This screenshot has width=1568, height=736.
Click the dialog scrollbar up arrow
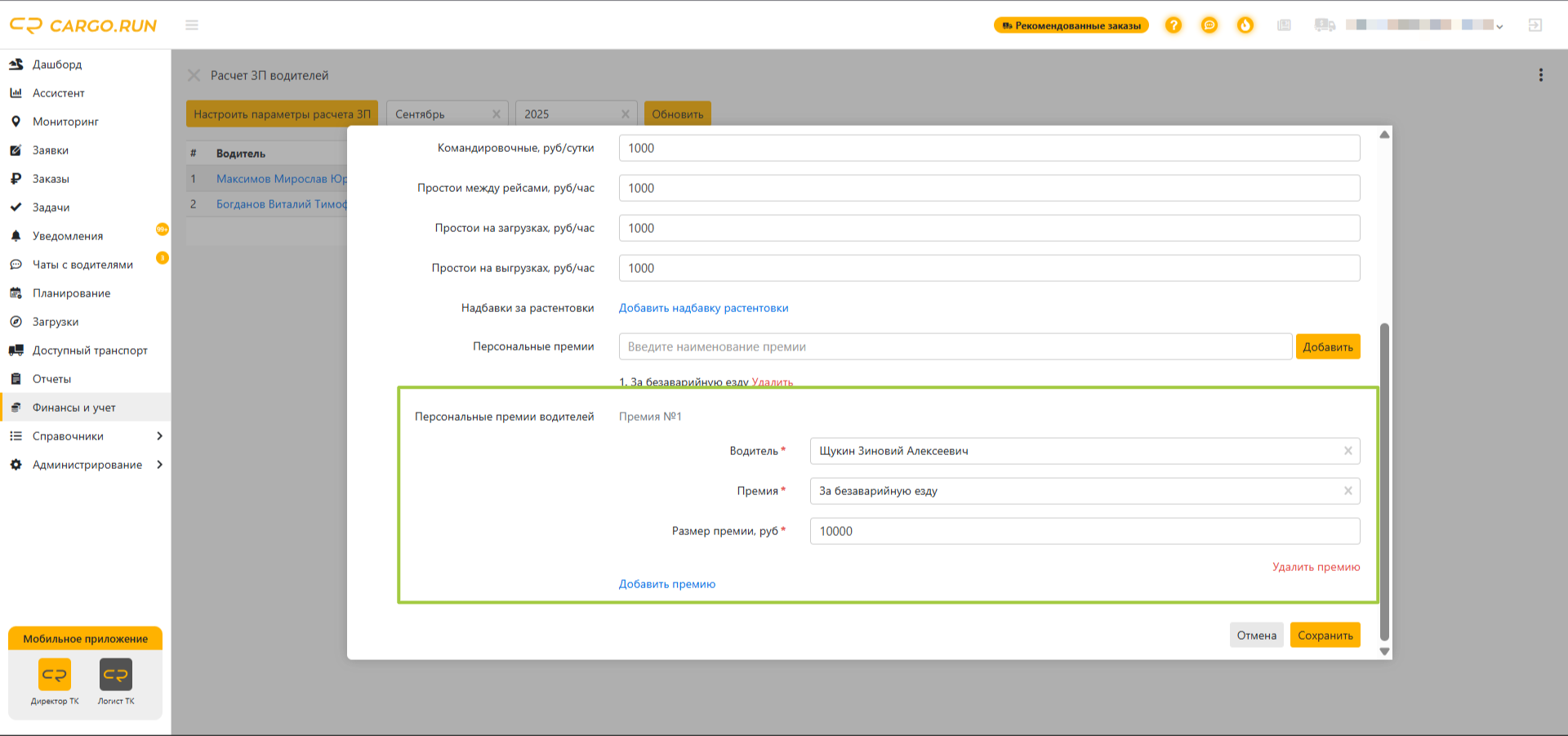[x=1384, y=135]
